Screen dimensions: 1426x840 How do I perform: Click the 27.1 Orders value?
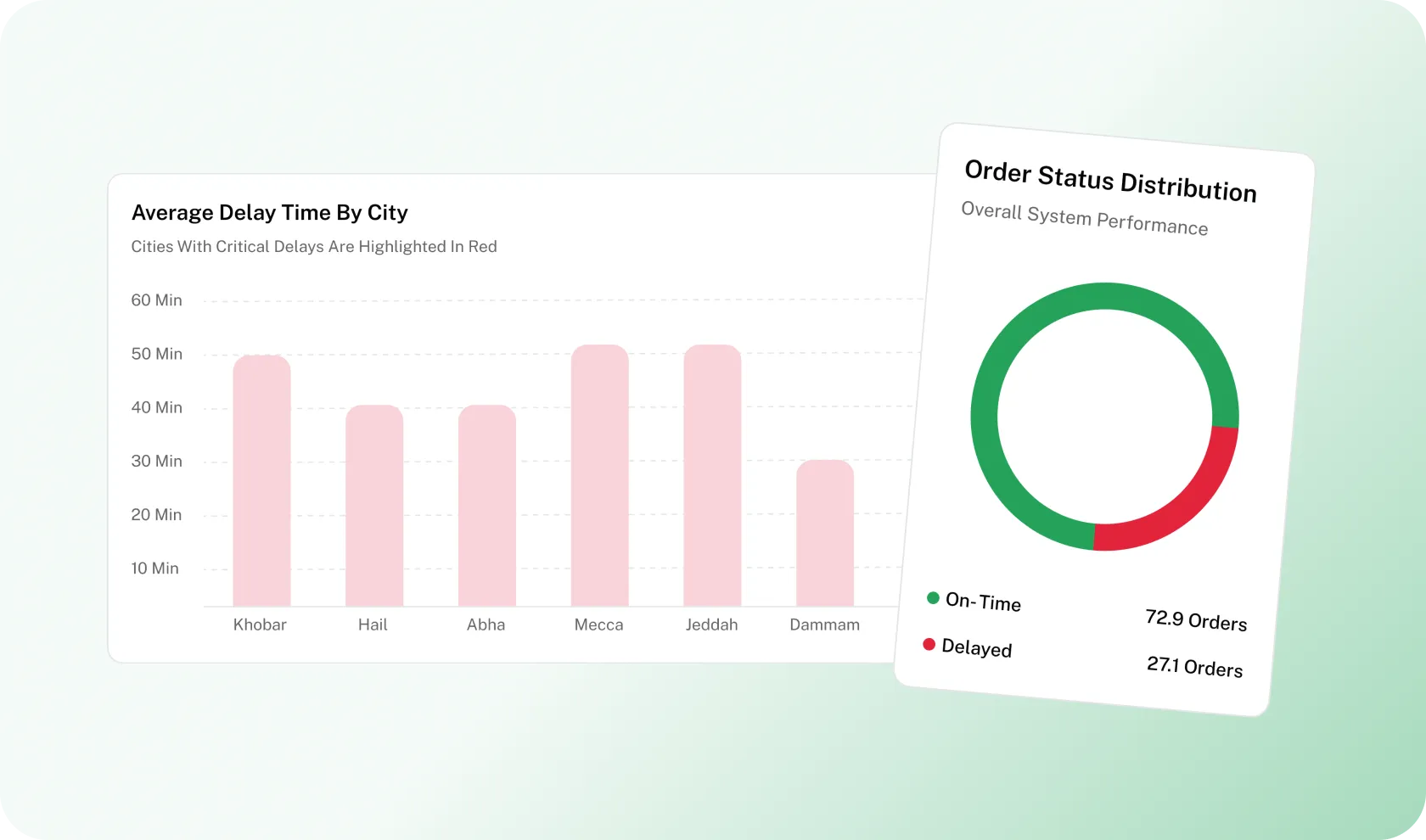tap(1194, 667)
